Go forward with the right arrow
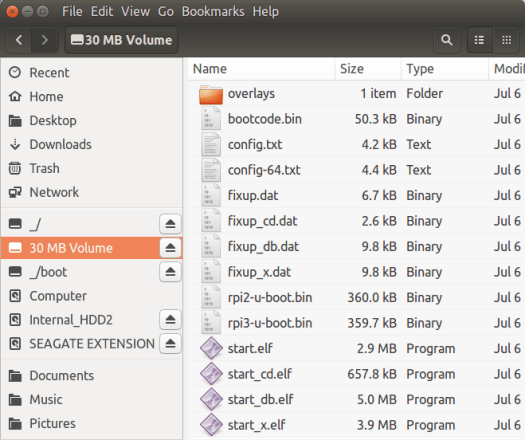The image size is (525, 440). (x=45, y=40)
